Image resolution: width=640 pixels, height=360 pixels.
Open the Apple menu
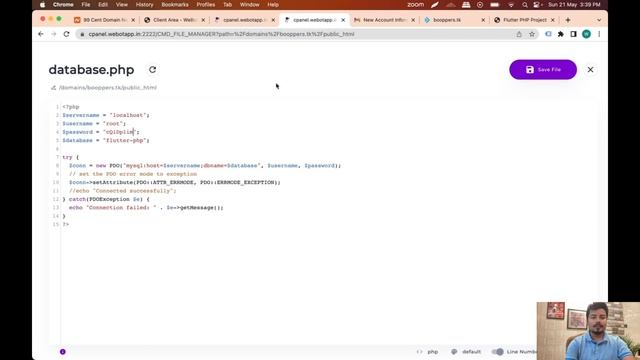42,4
